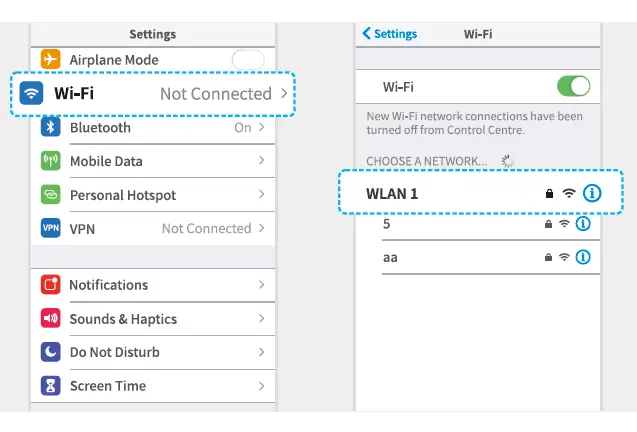
Task: Tap the green Mobile Data icon
Action: (50, 161)
